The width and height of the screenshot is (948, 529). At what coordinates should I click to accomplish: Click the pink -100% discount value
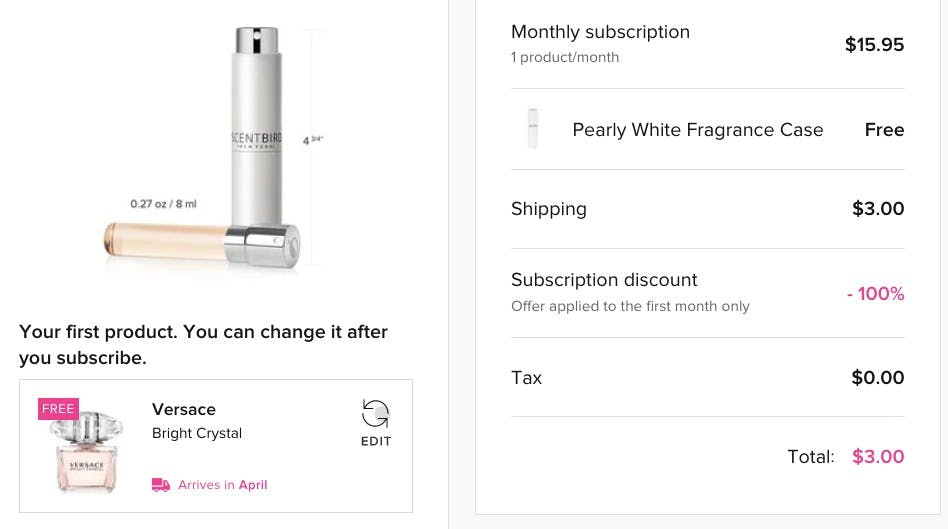[875, 294]
